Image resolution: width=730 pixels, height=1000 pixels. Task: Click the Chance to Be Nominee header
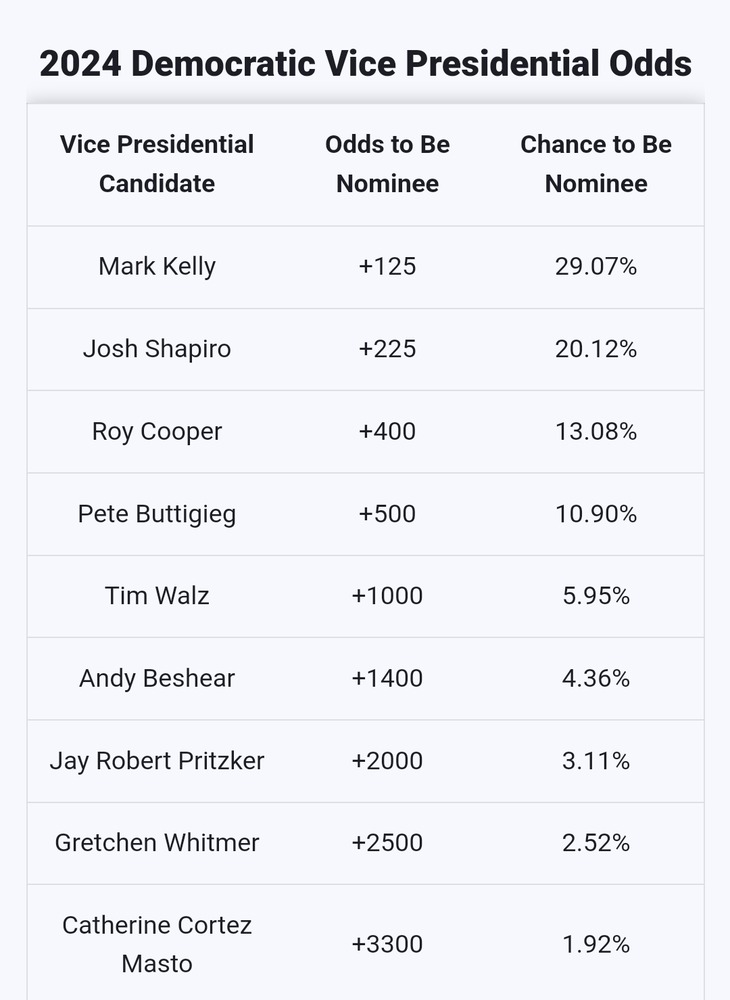[x=596, y=164]
